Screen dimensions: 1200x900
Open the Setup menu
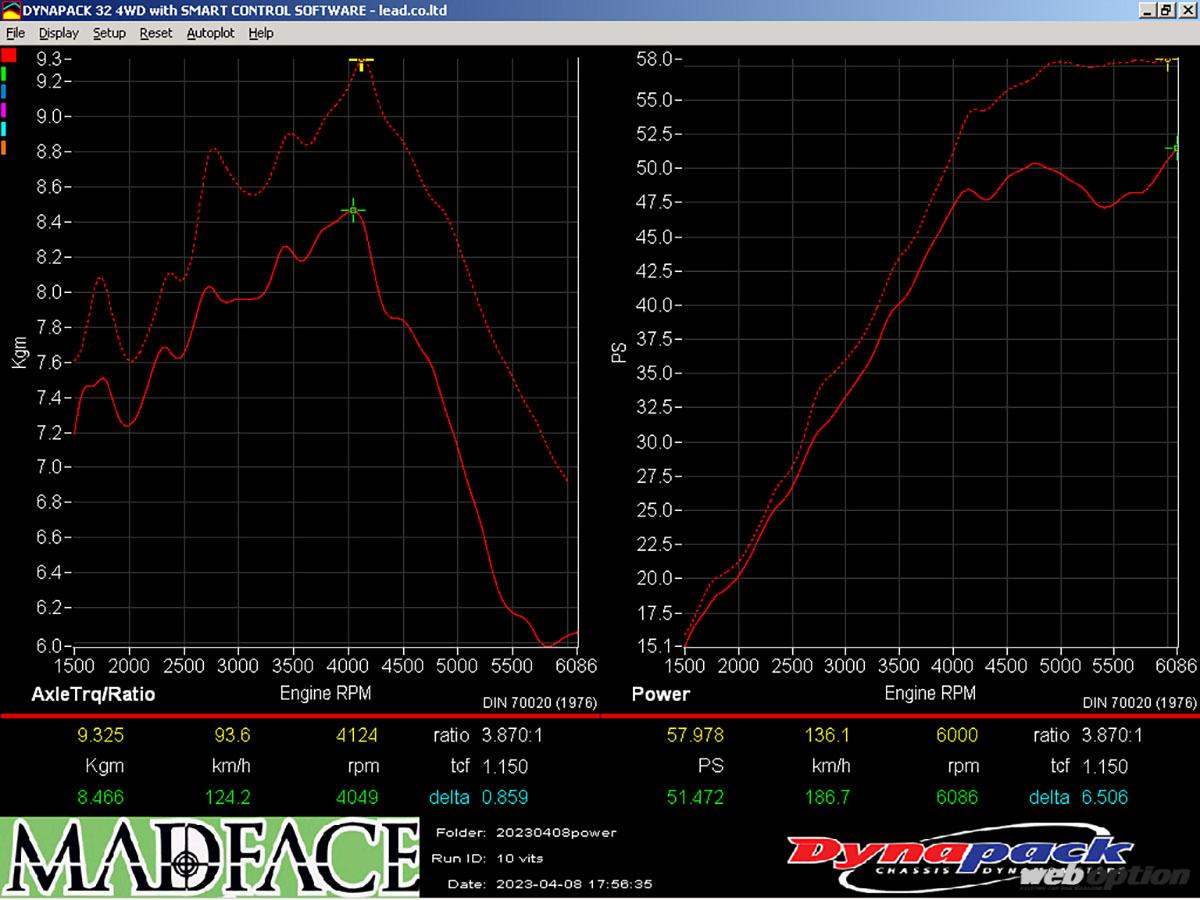pos(109,33)
